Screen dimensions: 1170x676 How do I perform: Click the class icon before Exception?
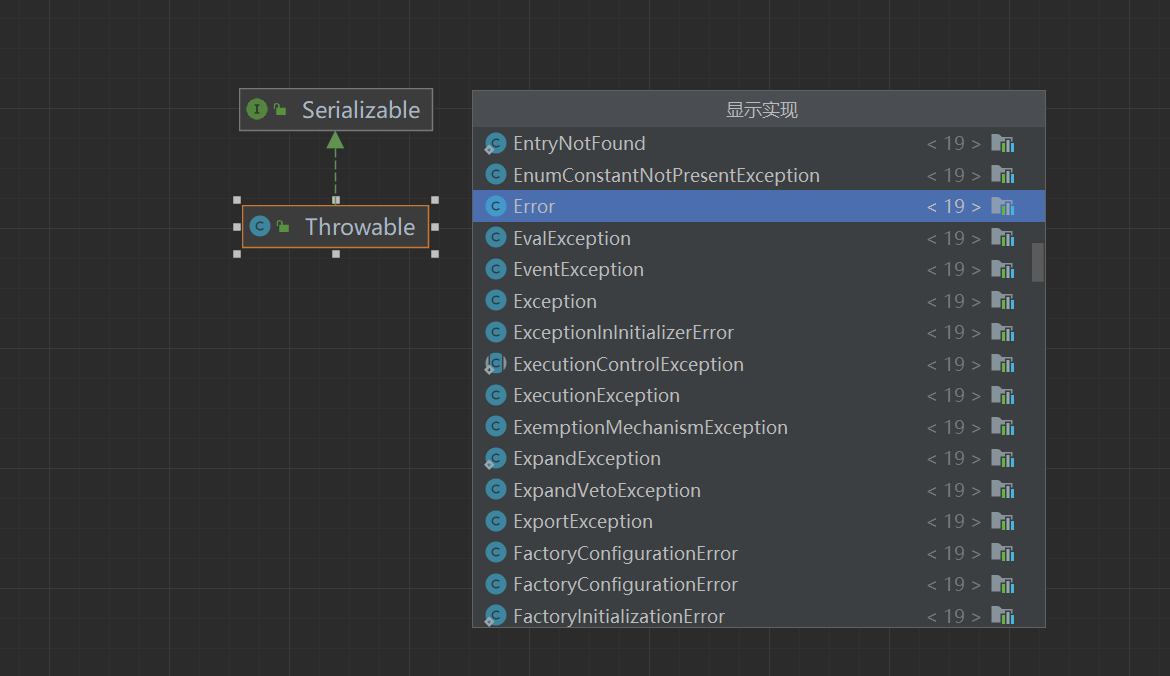pyautogui.click(x=496, y=300)
